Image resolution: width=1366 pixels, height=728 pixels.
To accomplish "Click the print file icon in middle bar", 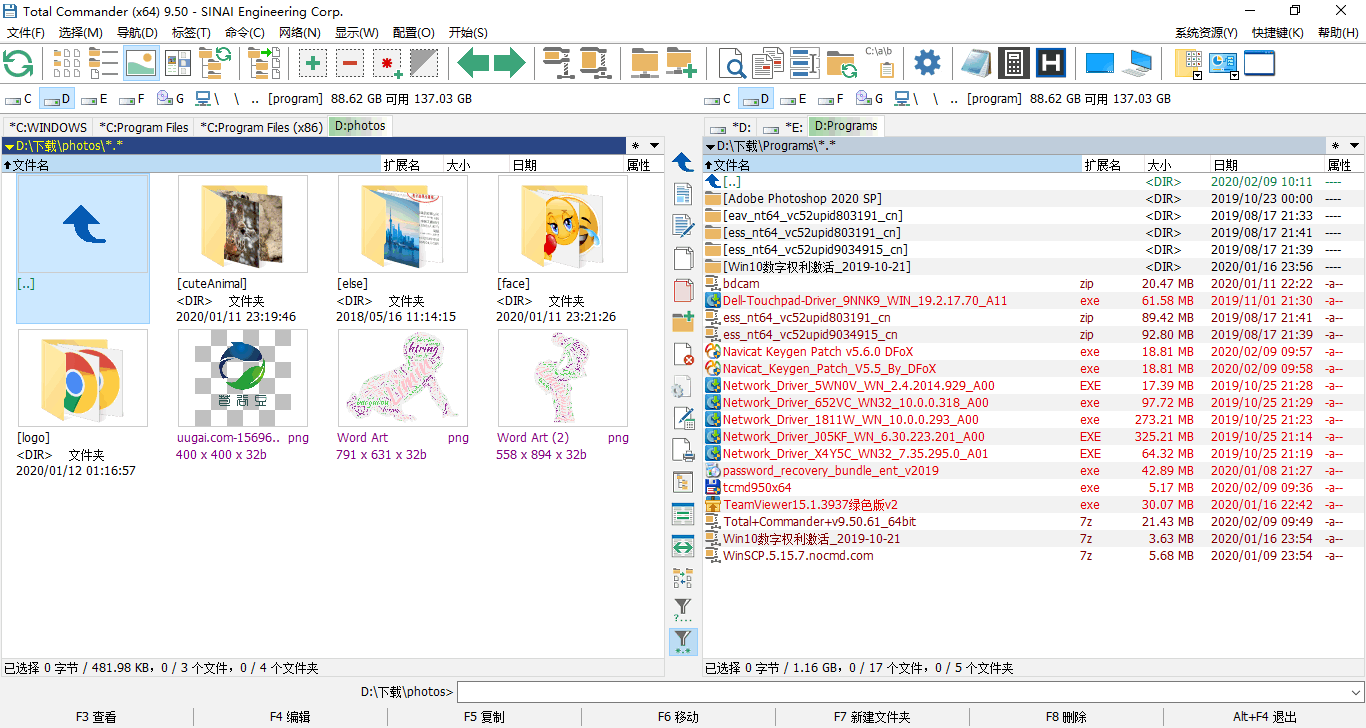I will 683,450.
